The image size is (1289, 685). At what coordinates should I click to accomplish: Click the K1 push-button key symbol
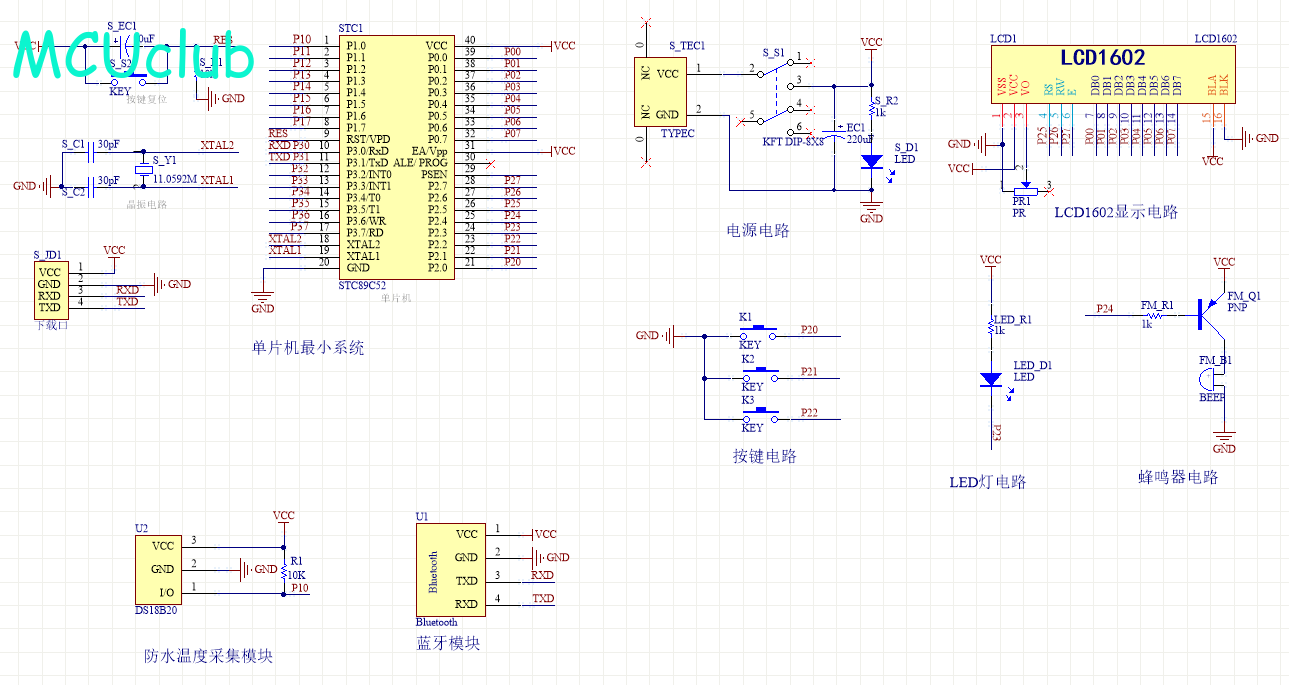(x=765, y=329)
